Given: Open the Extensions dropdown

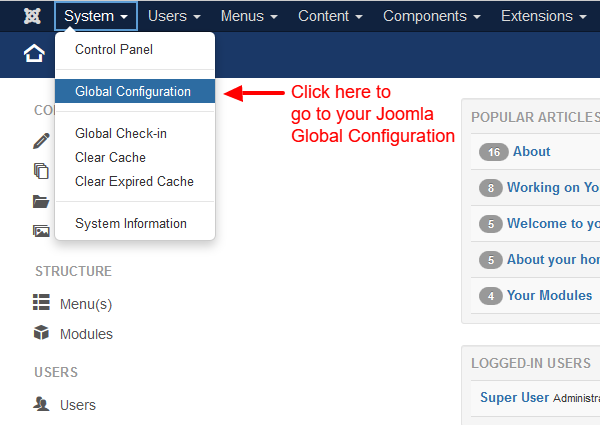Looking at the screenshot, I should pyautogui.click(x=544, y=16).
